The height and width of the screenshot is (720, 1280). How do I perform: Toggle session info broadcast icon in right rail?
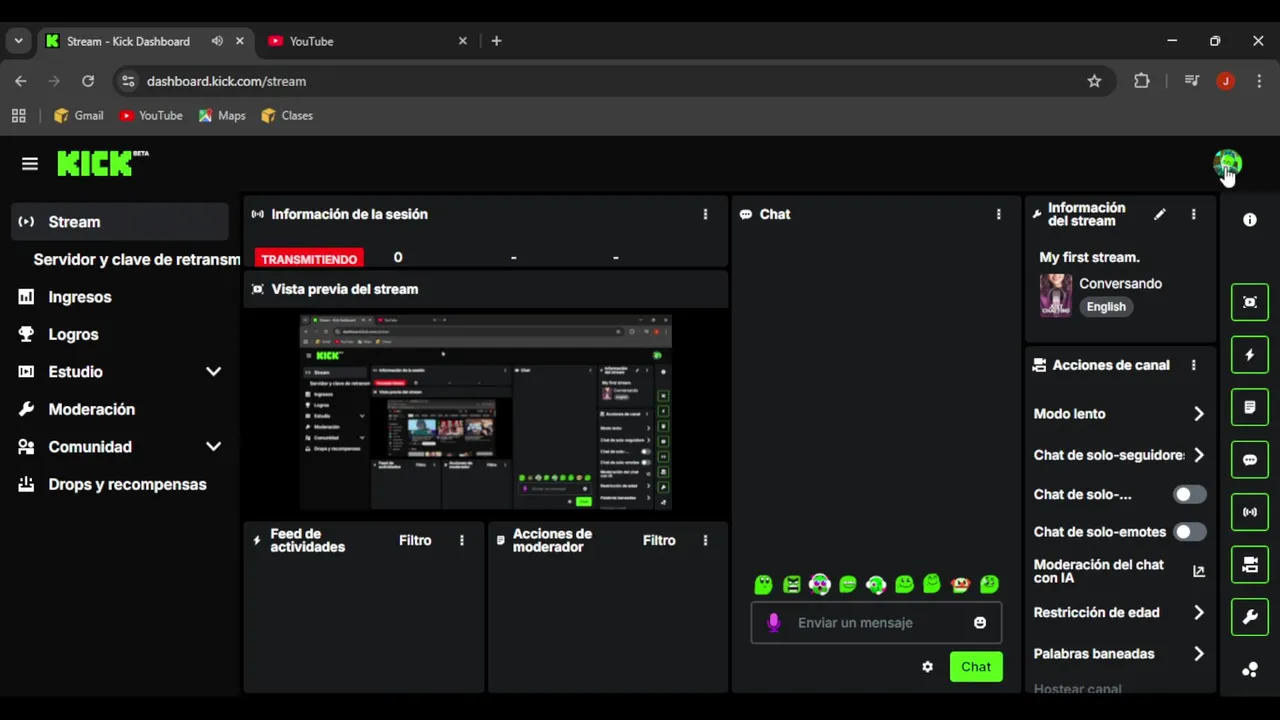pyautogui.click(x=1249, y=512)
